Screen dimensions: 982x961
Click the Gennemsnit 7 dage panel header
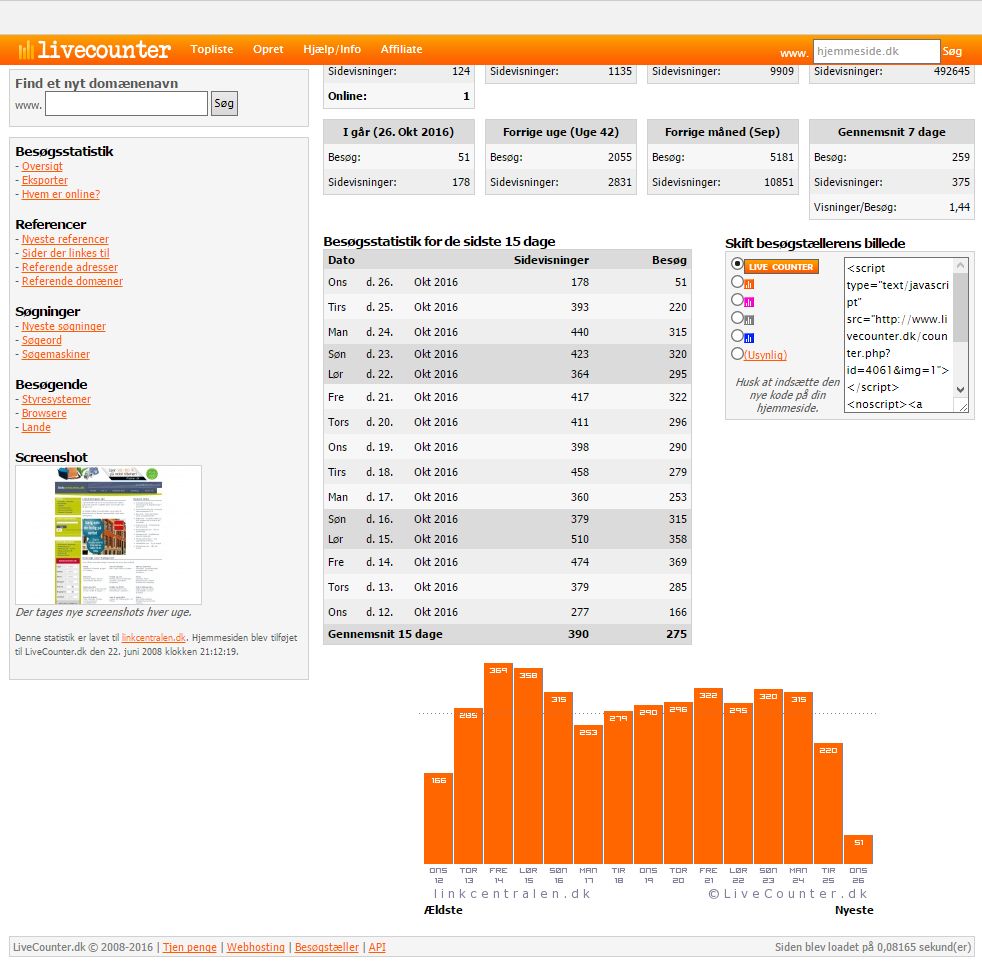[x=892, y=132]
